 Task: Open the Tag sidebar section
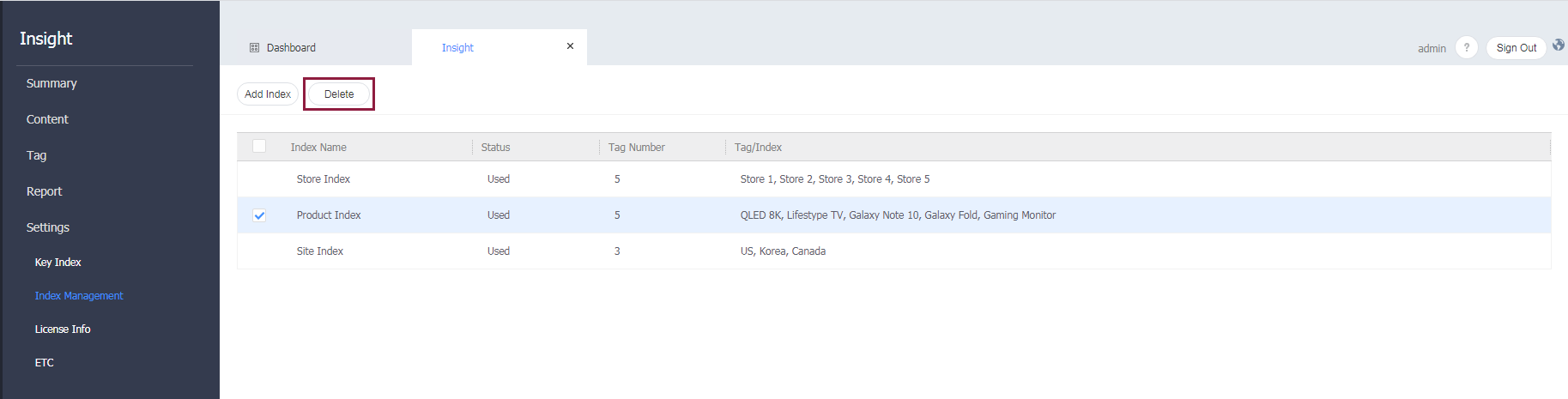(36, 155)
